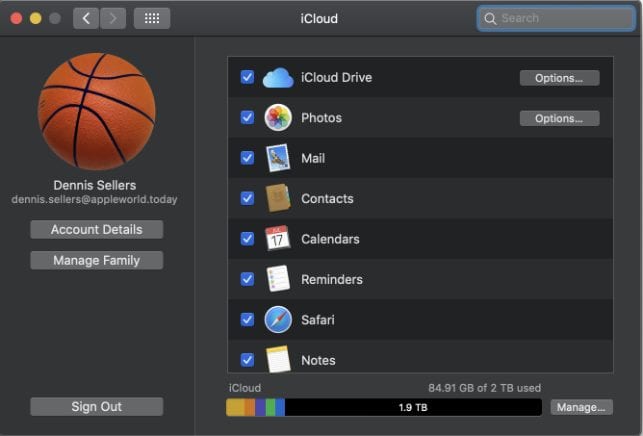The width and height of the screenshot is (643, 436).
Task: Open Options for iCloud Drive
Action: [559, 78]
